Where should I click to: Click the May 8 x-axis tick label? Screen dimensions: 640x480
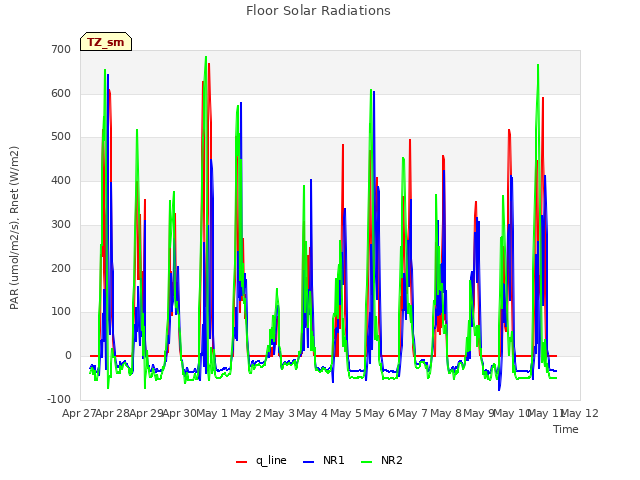pyautogui.click(x=446, y=413)
